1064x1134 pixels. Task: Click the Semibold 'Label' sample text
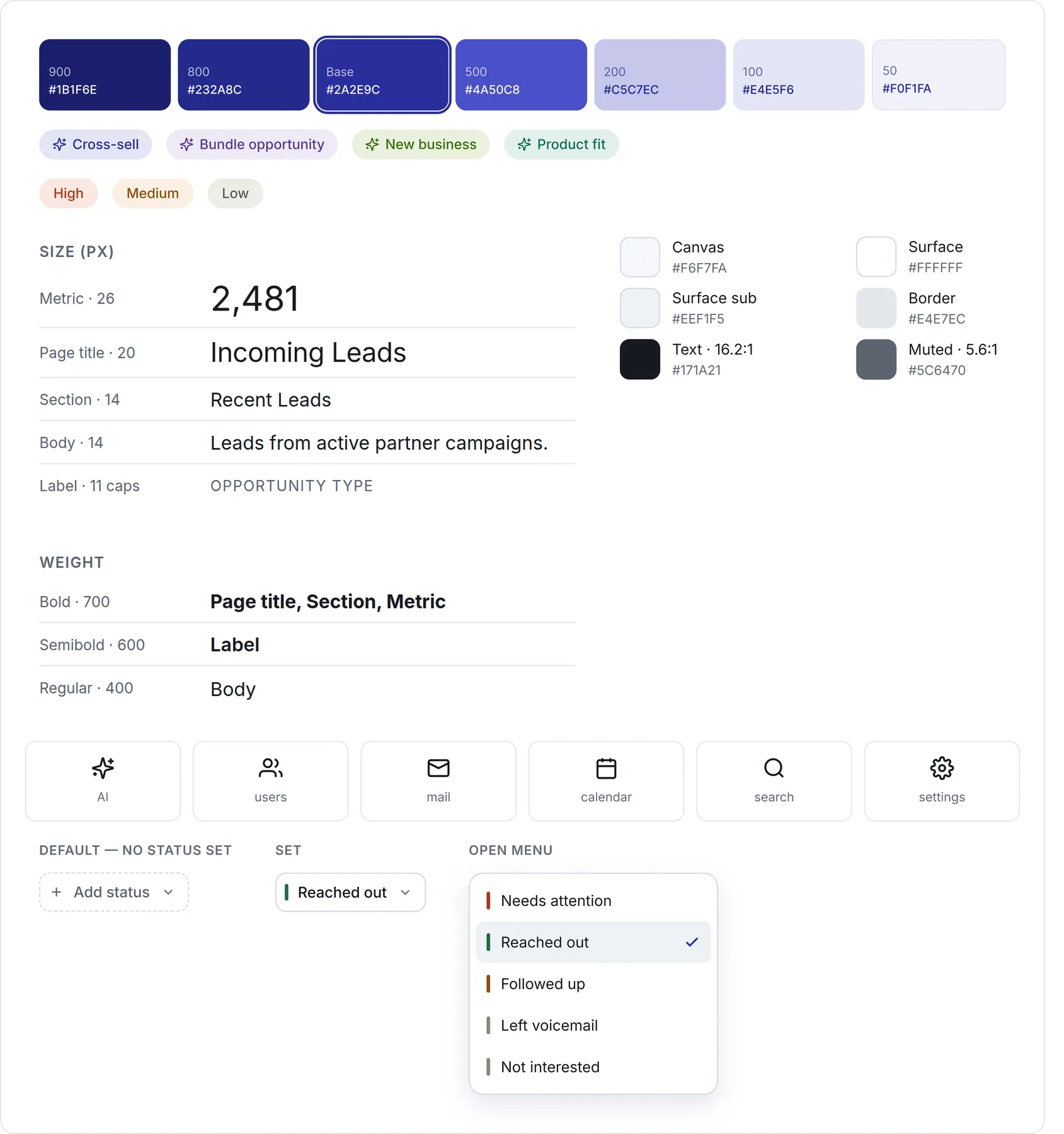(x=235, y=645)
